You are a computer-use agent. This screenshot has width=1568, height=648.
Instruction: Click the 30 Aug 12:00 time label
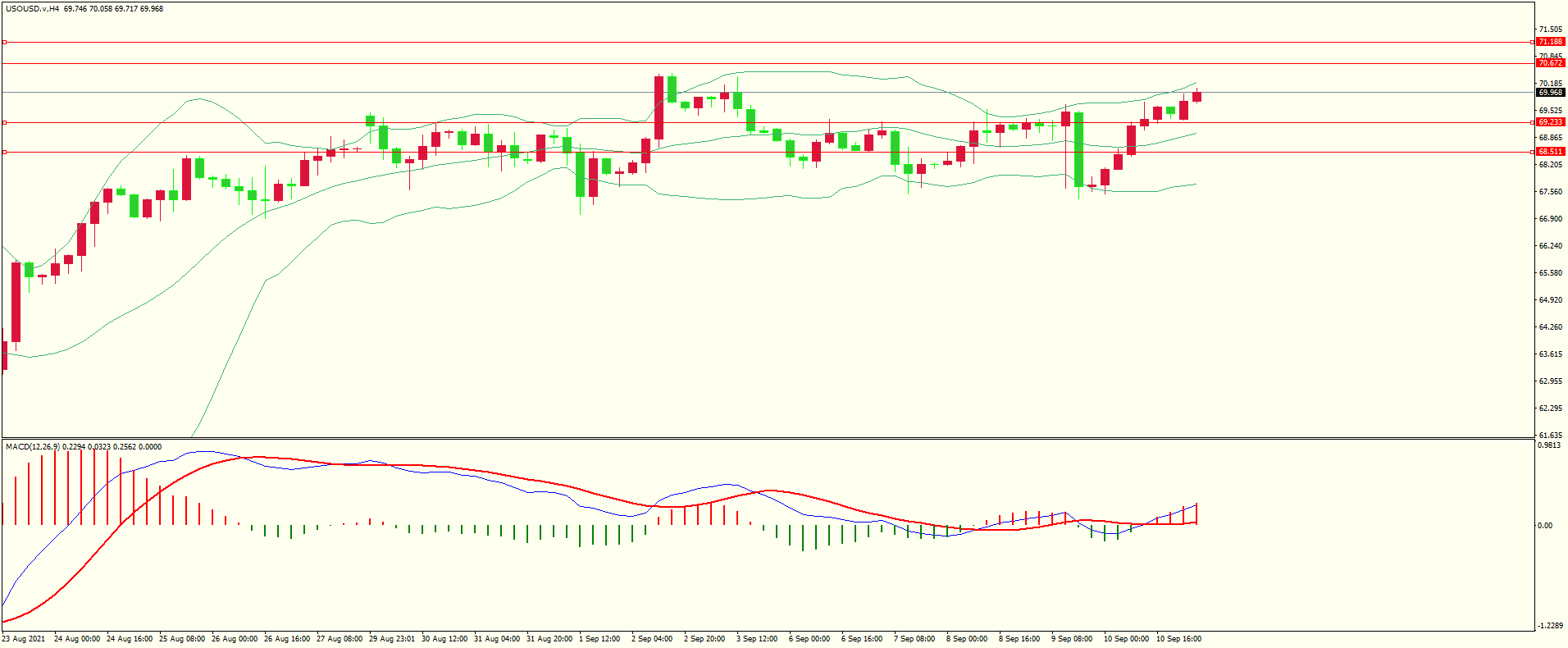point(444,639)
